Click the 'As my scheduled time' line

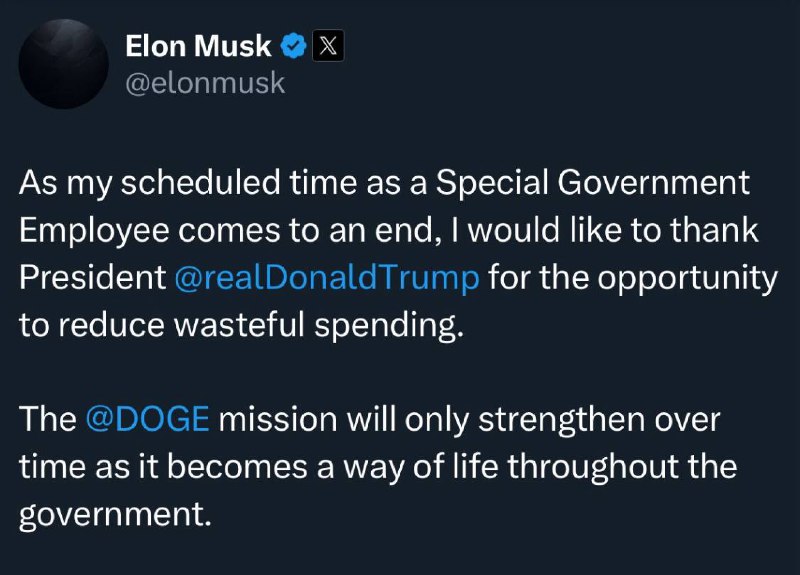tap(385, 184)
